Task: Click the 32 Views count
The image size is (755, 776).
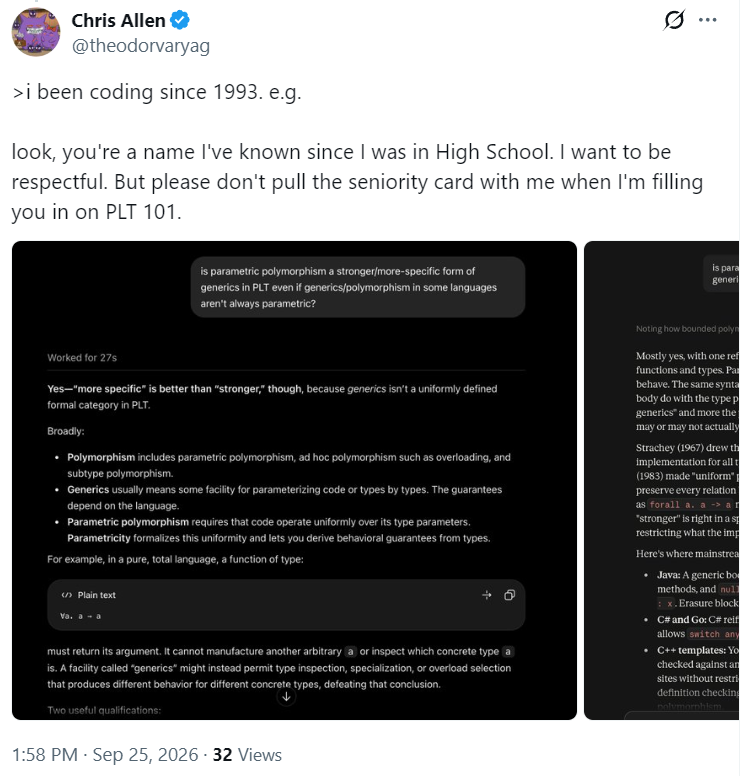Action: click(x=247, y=755)
